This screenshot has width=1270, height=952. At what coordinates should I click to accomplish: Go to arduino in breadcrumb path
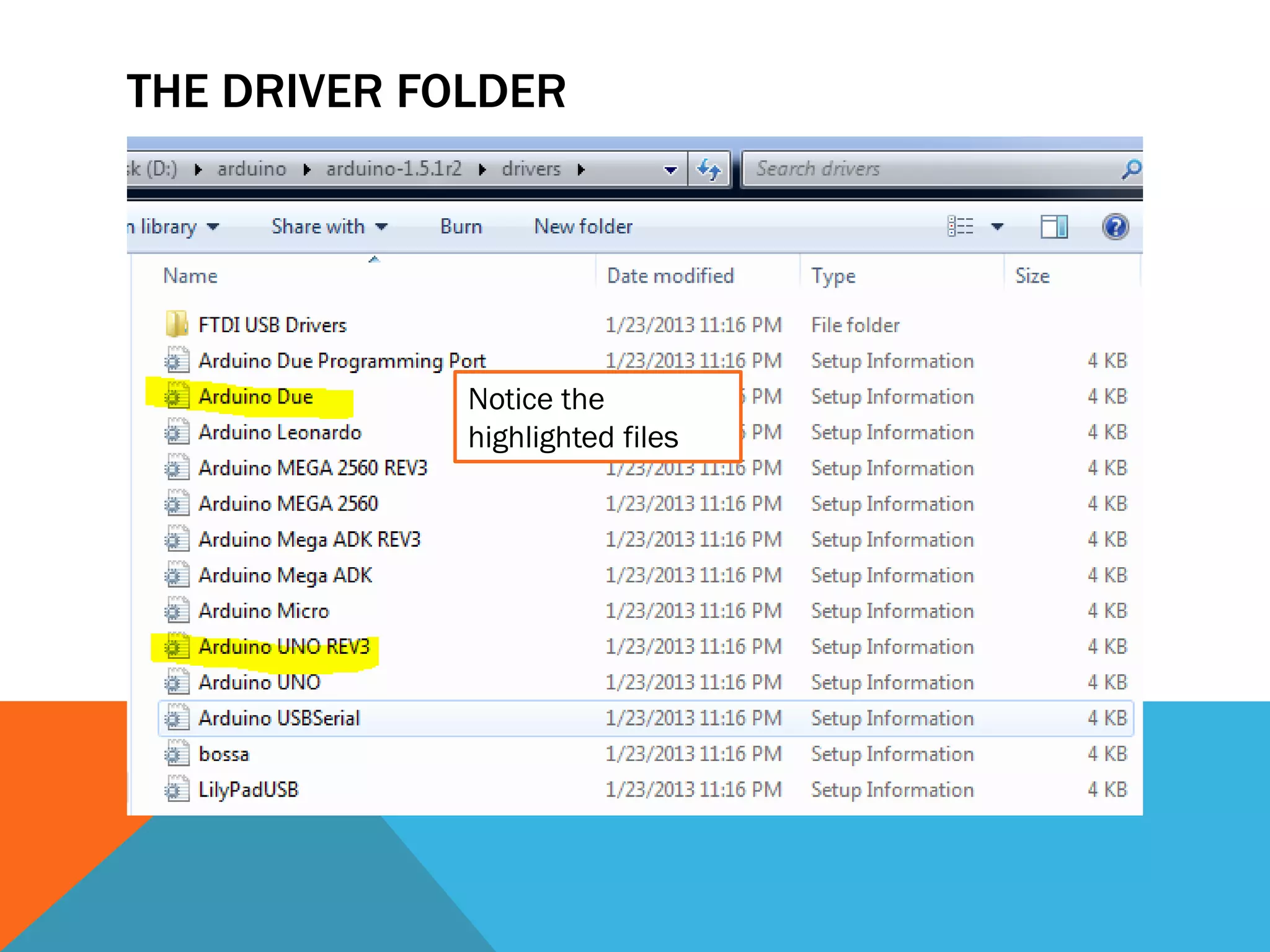(252, 169)
